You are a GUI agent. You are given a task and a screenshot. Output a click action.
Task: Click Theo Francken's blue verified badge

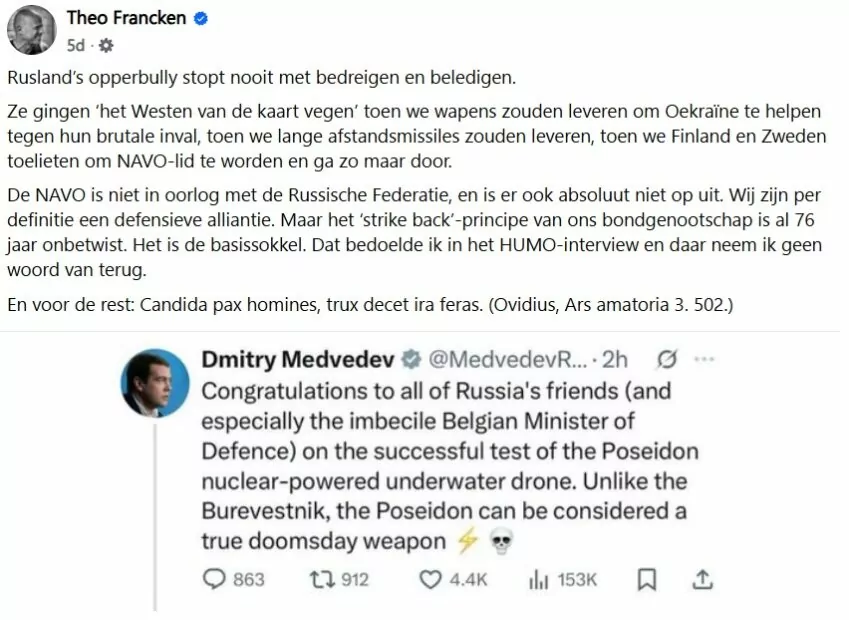(x=201, y=18)
